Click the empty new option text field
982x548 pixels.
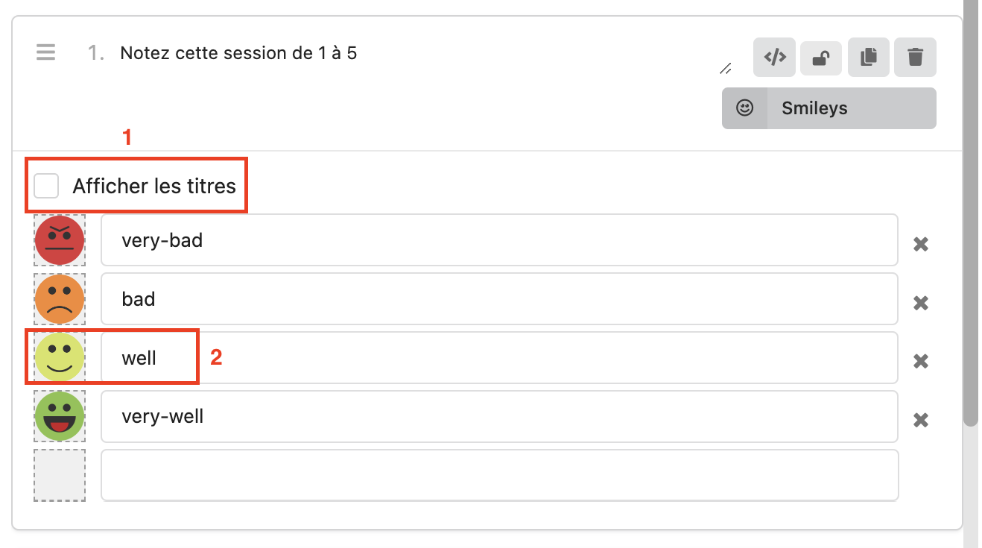(x=499, y=475)
